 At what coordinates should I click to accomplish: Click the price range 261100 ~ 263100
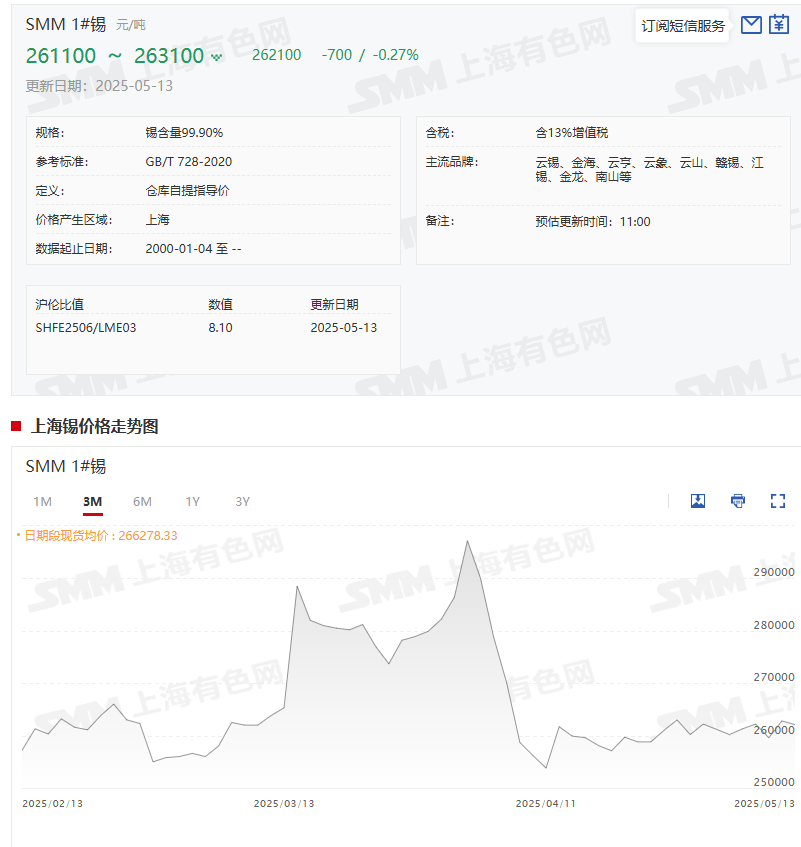coord(115,56)
